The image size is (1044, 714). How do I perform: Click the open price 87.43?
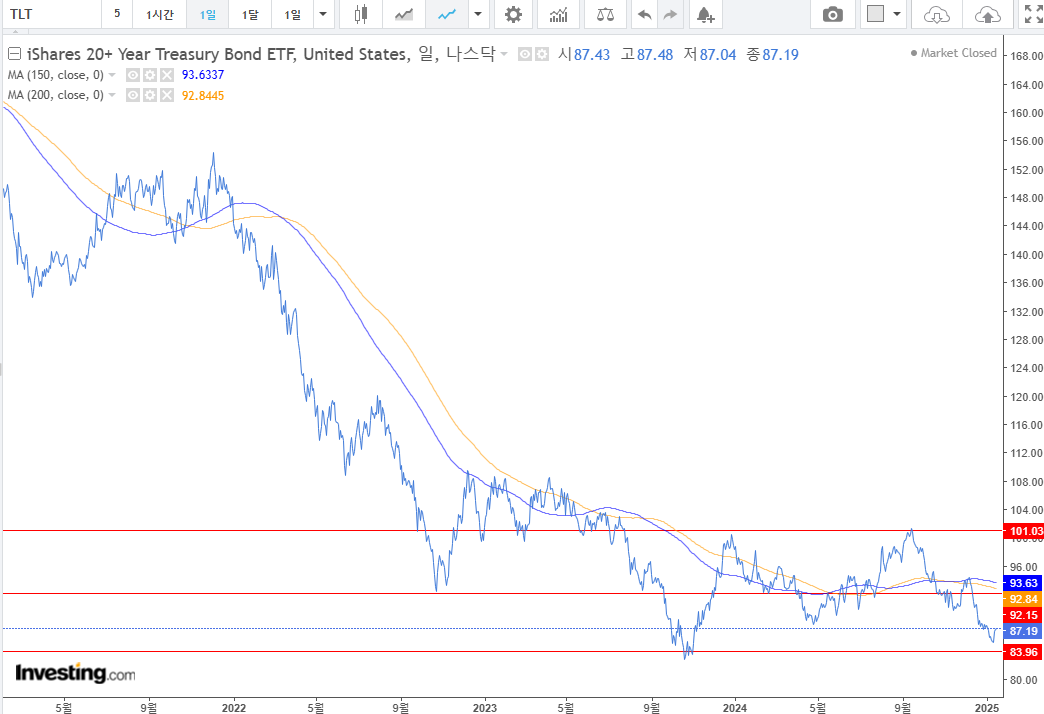592,55
